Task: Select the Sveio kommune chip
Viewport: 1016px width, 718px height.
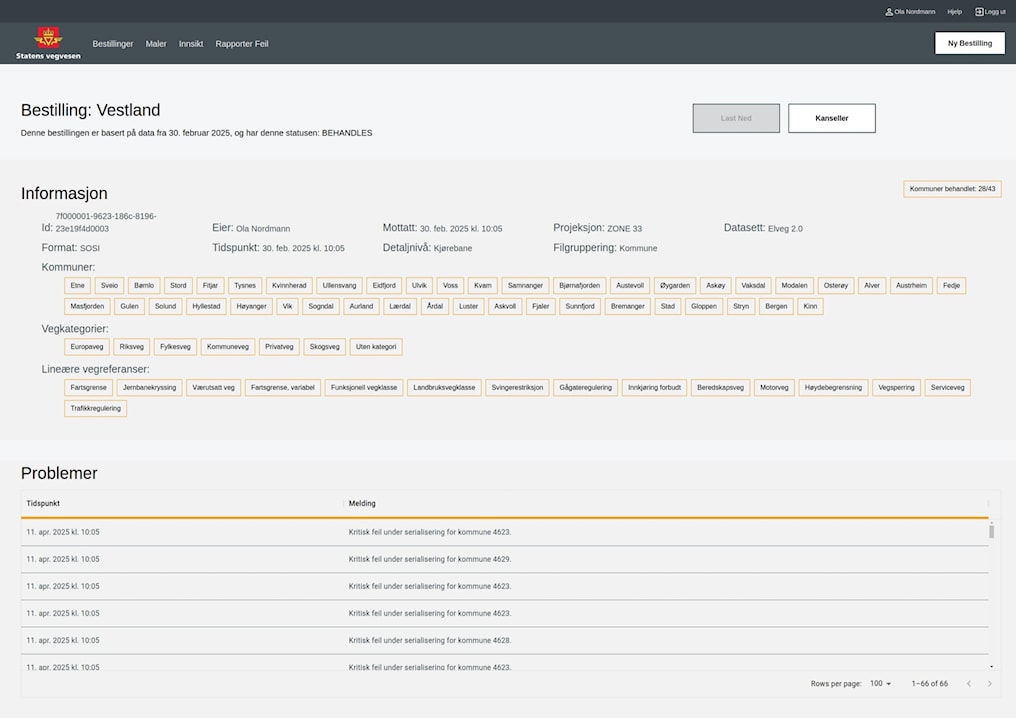Action: click(110, 286)
